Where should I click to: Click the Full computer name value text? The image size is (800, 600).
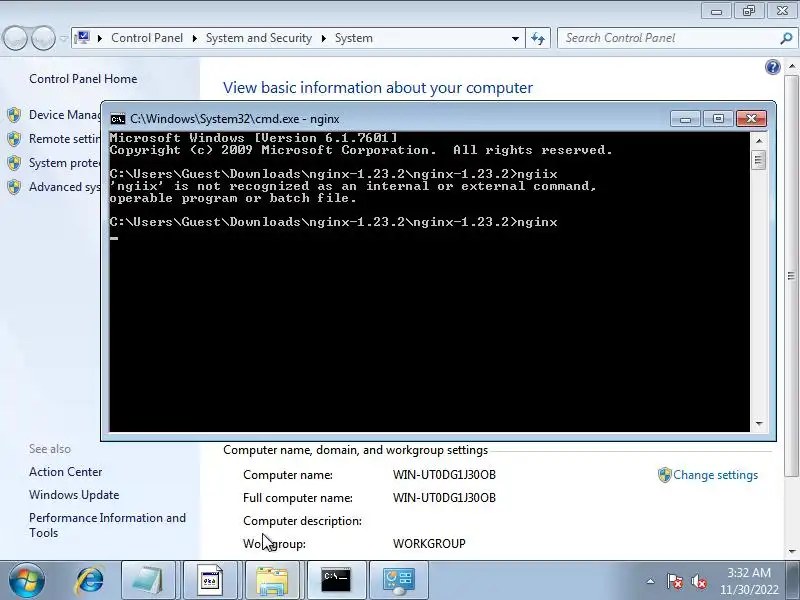click(x=444, y=498)
